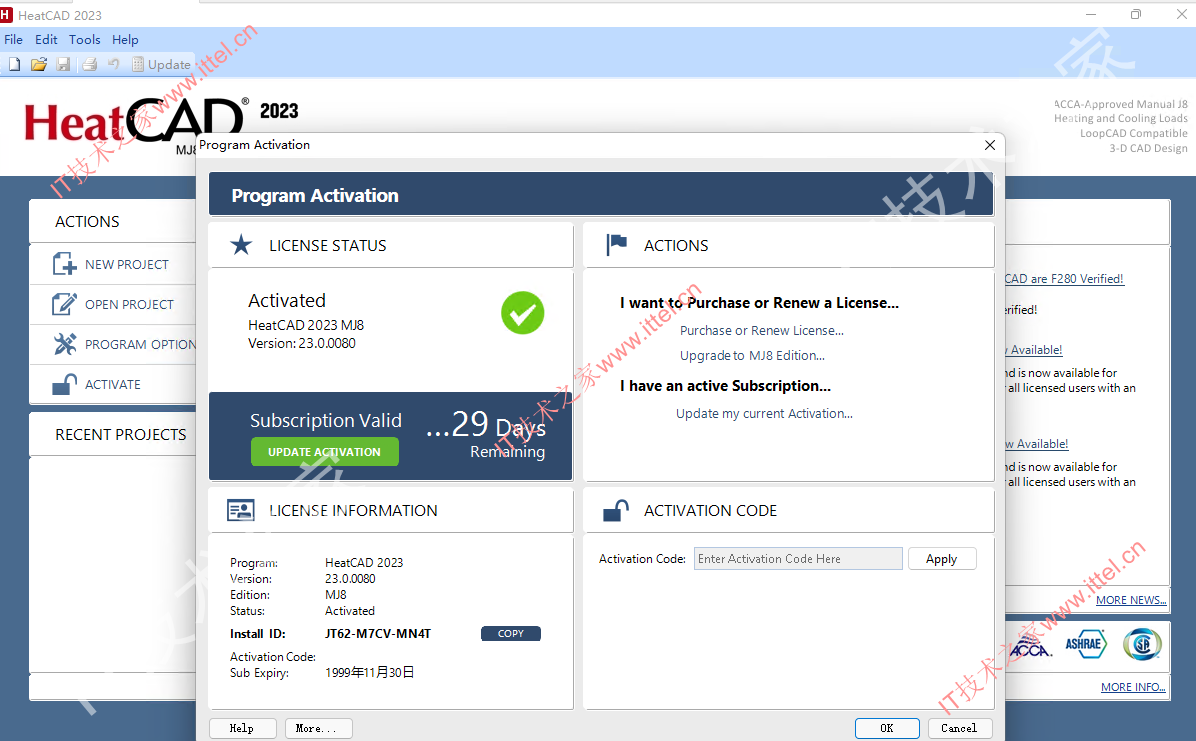The image size is (1196, 741).
Task: Click the "Version: 23.0.0080" text in License Status
Action: (302, 343)
